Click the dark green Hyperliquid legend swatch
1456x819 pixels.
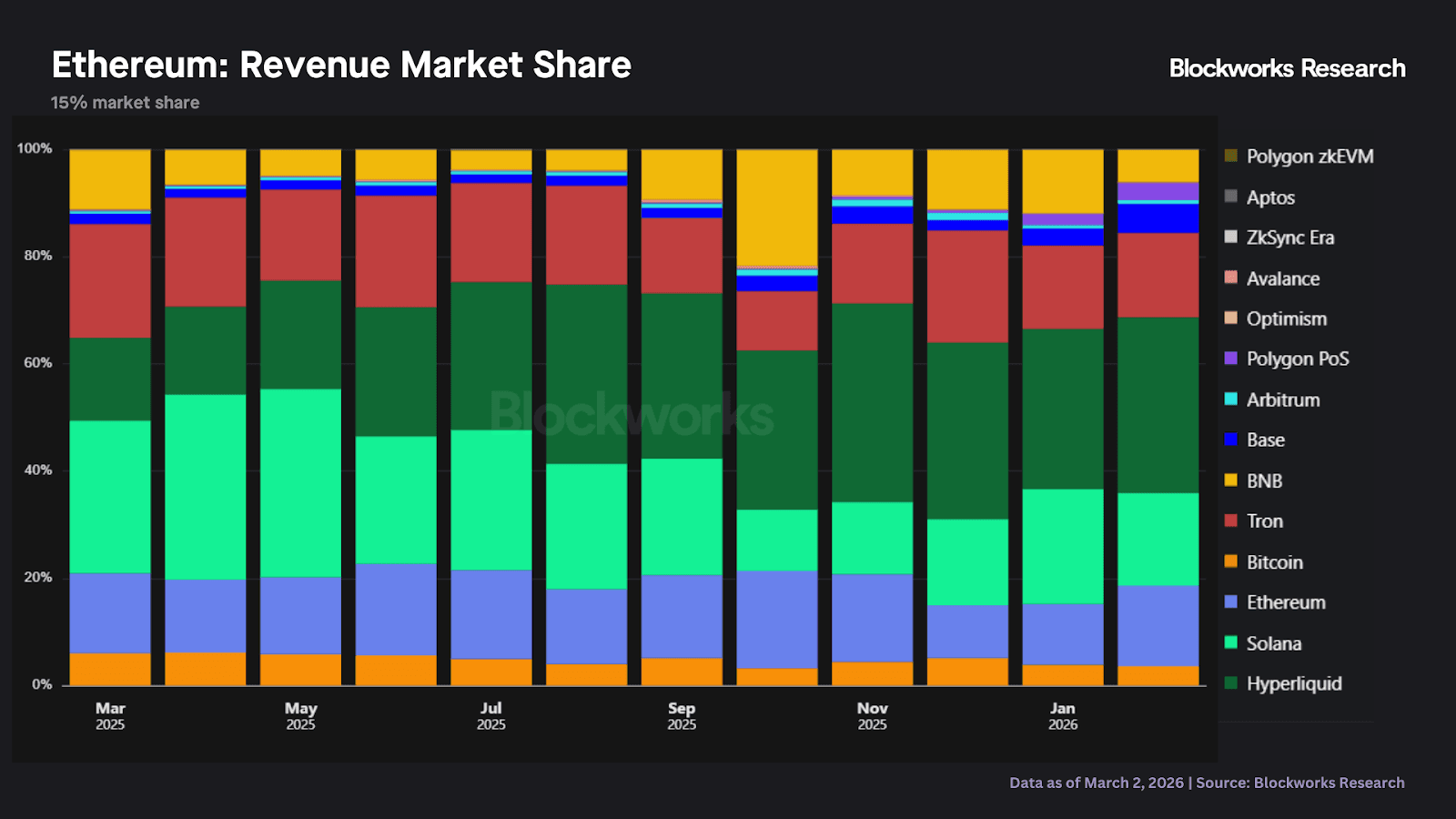[x=1231, y=682]
